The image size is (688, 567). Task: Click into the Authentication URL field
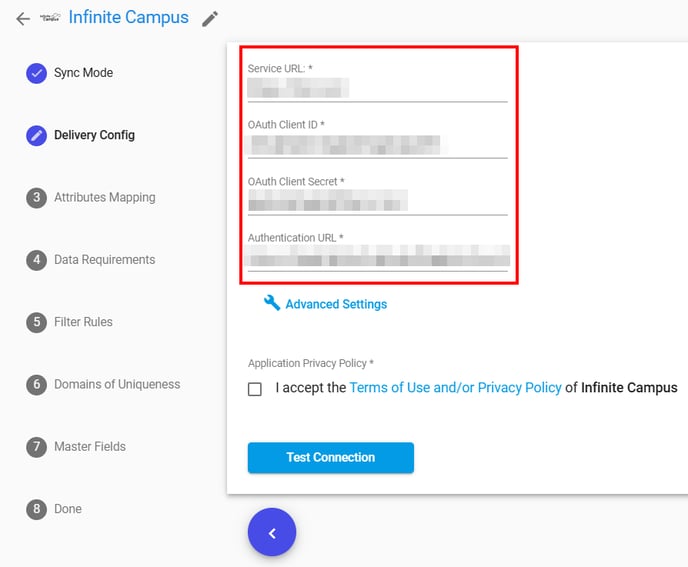[378, 257]
